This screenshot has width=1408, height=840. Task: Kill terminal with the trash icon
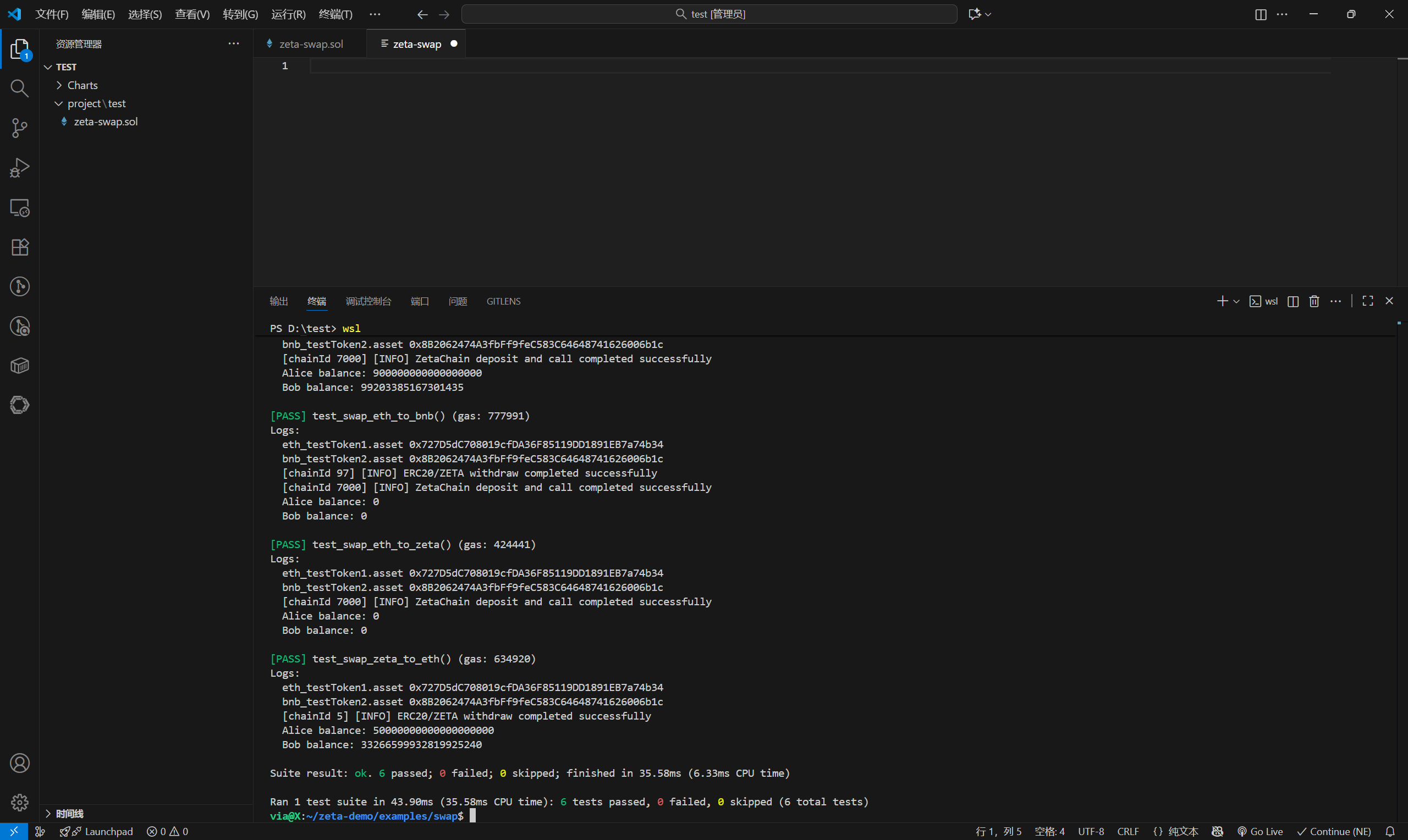(x=1314, y=301)
